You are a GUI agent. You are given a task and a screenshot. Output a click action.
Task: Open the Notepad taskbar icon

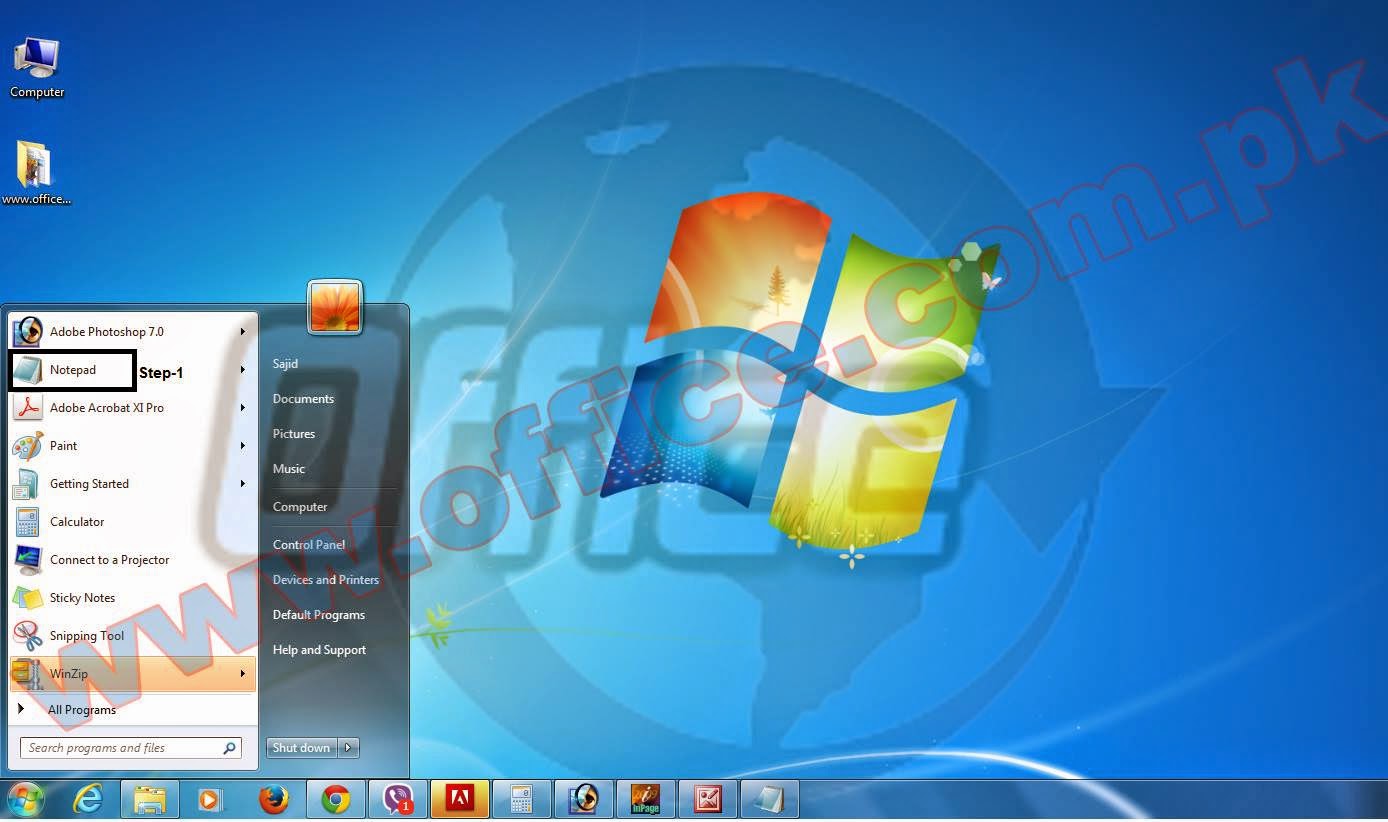point(769,800)
